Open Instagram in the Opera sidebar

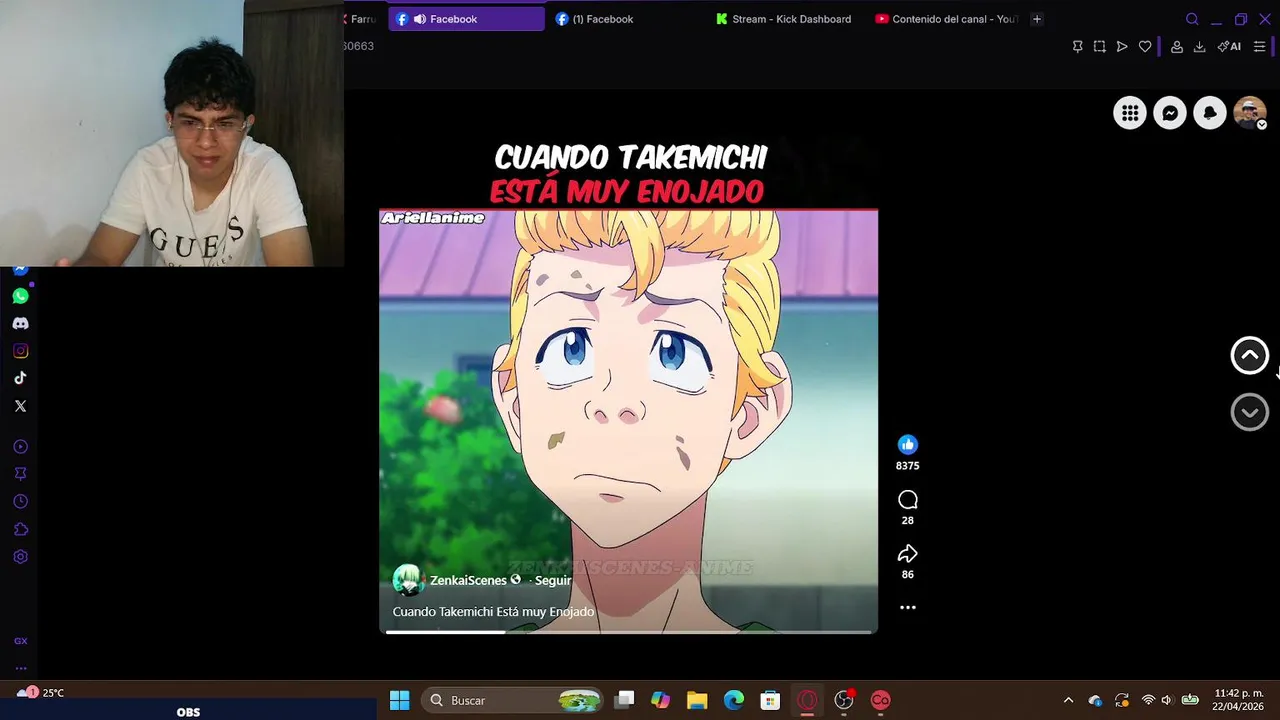pos(20,351)
